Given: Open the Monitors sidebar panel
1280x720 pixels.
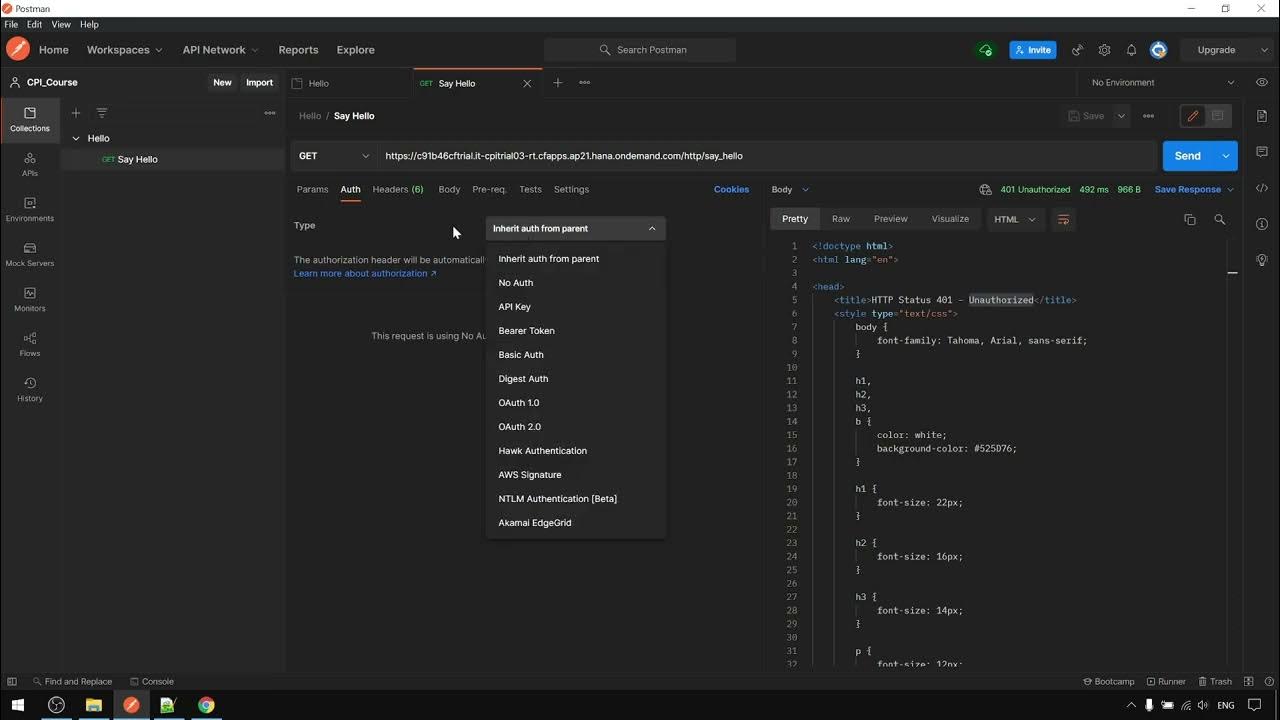Looking at the screenshot, I should 30,298.
